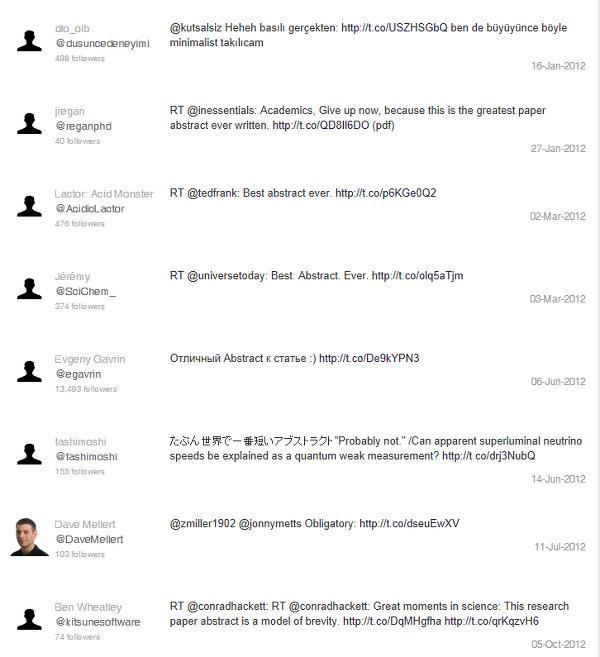Click dlo_olb's default avatar icon

click(x=29, y=41)
